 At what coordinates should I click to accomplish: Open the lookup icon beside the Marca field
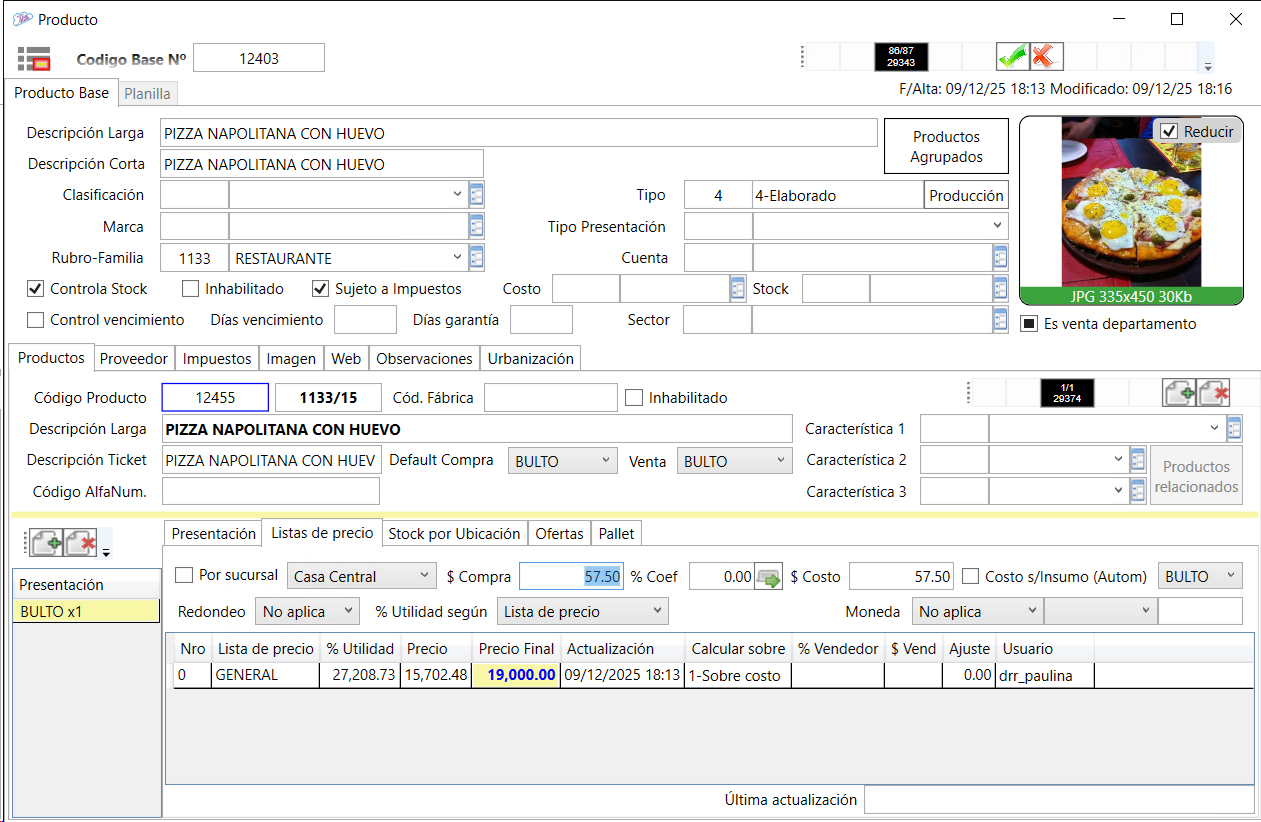pyautogui.click(x=476, y=227)
